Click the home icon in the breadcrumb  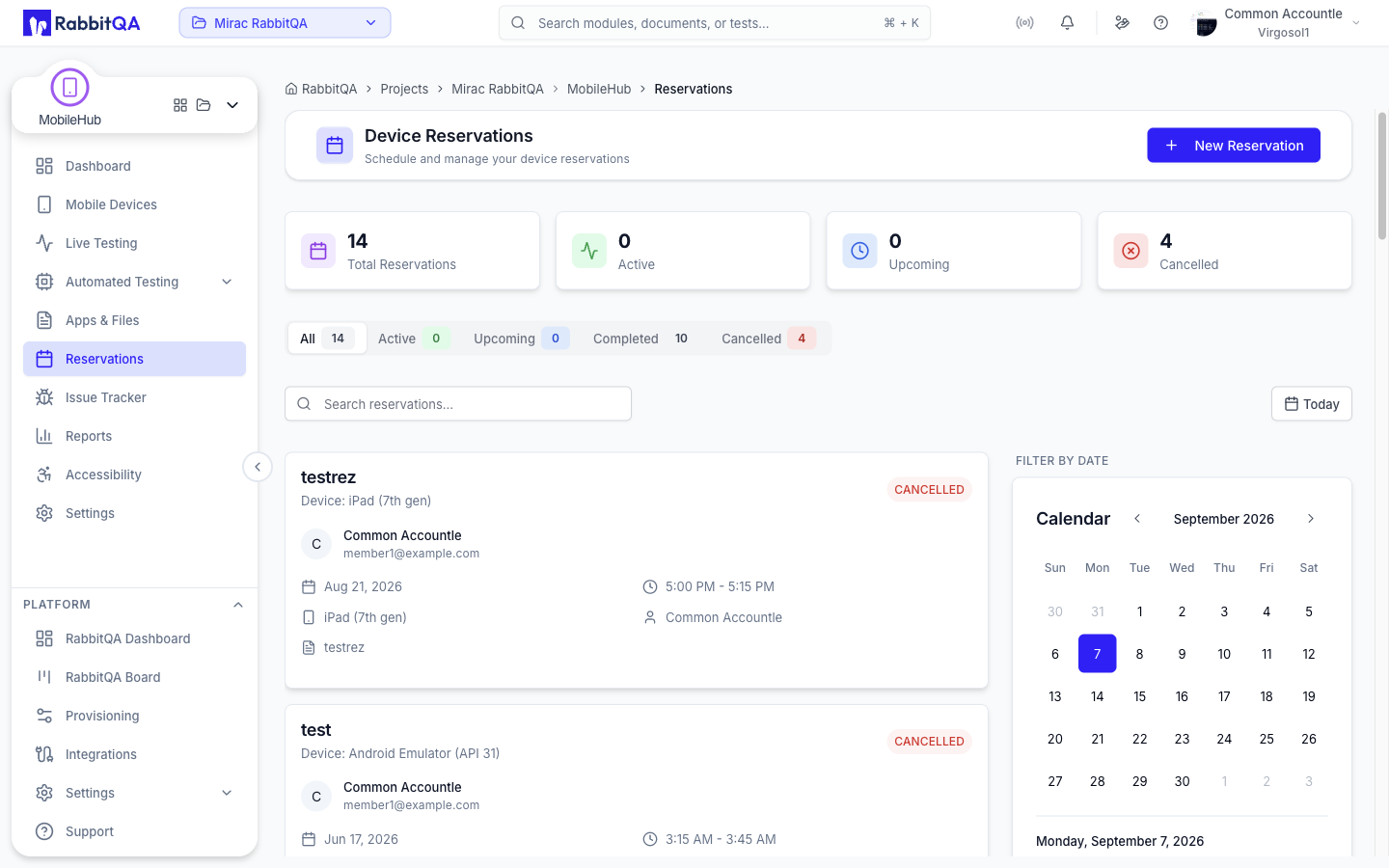291,89
